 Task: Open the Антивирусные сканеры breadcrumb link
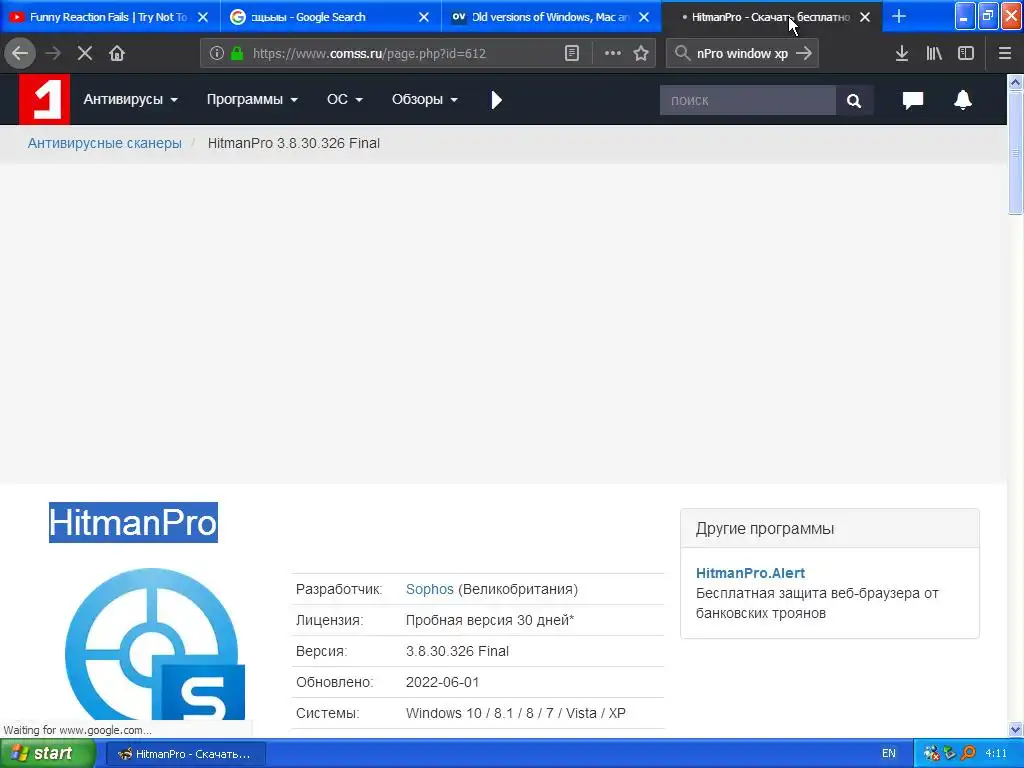click(x=104, y=143)
